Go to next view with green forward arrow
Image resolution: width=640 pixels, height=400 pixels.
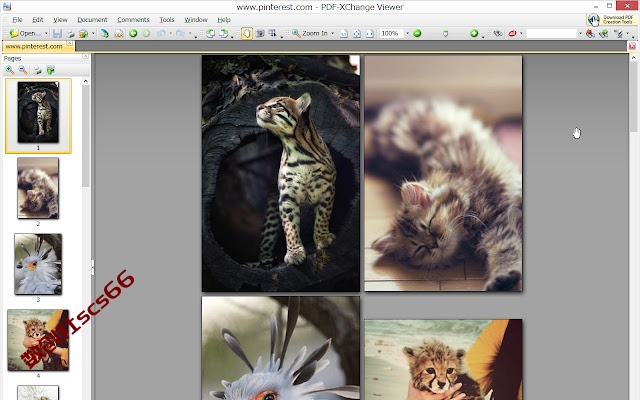(146, 33)
